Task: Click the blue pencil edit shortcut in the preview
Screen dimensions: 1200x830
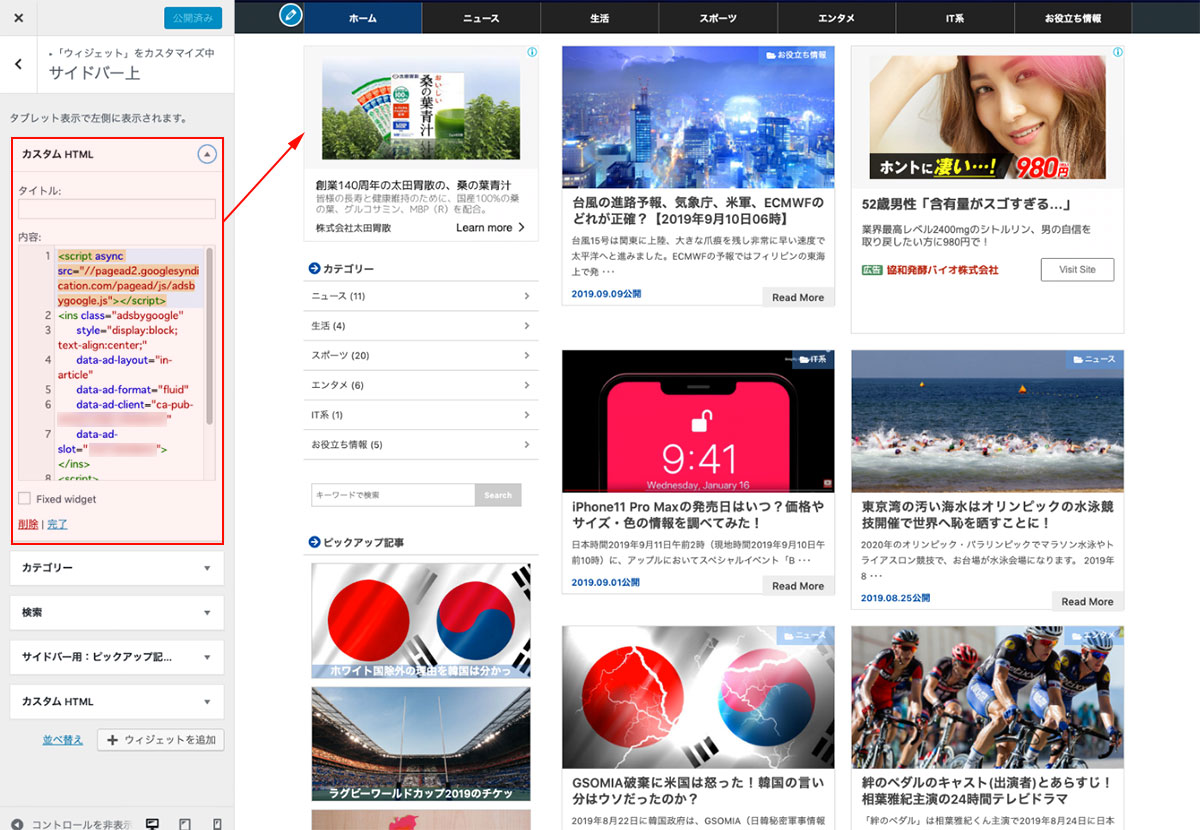Action: [290, 15]
